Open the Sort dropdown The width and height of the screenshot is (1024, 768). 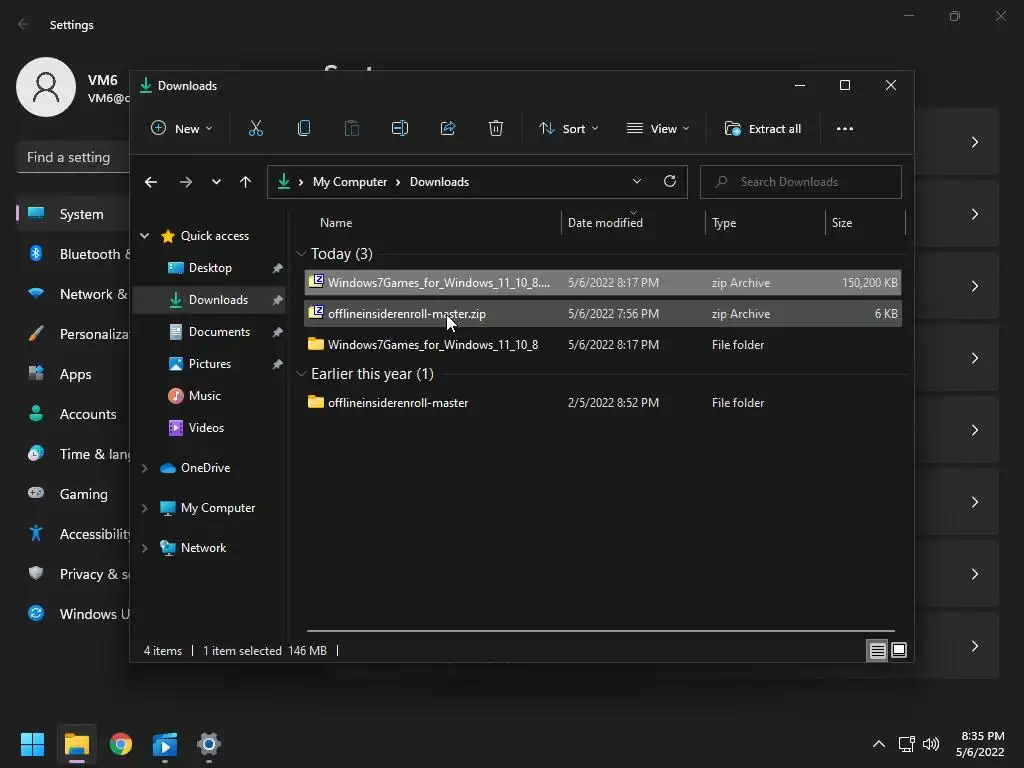(x=568, y=129)
